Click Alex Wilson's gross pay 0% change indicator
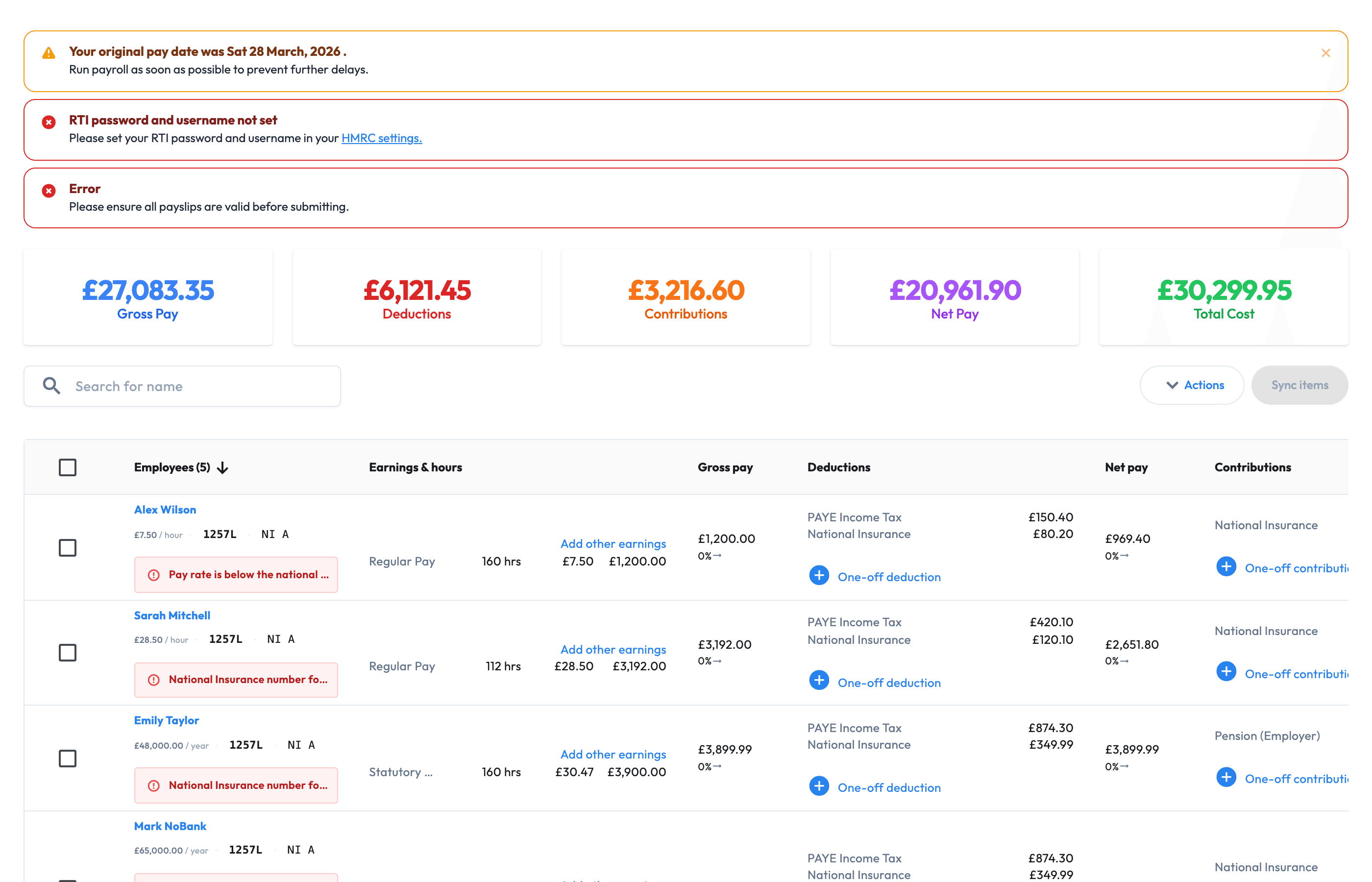1372x882 pixels. [x=710, y=556]
